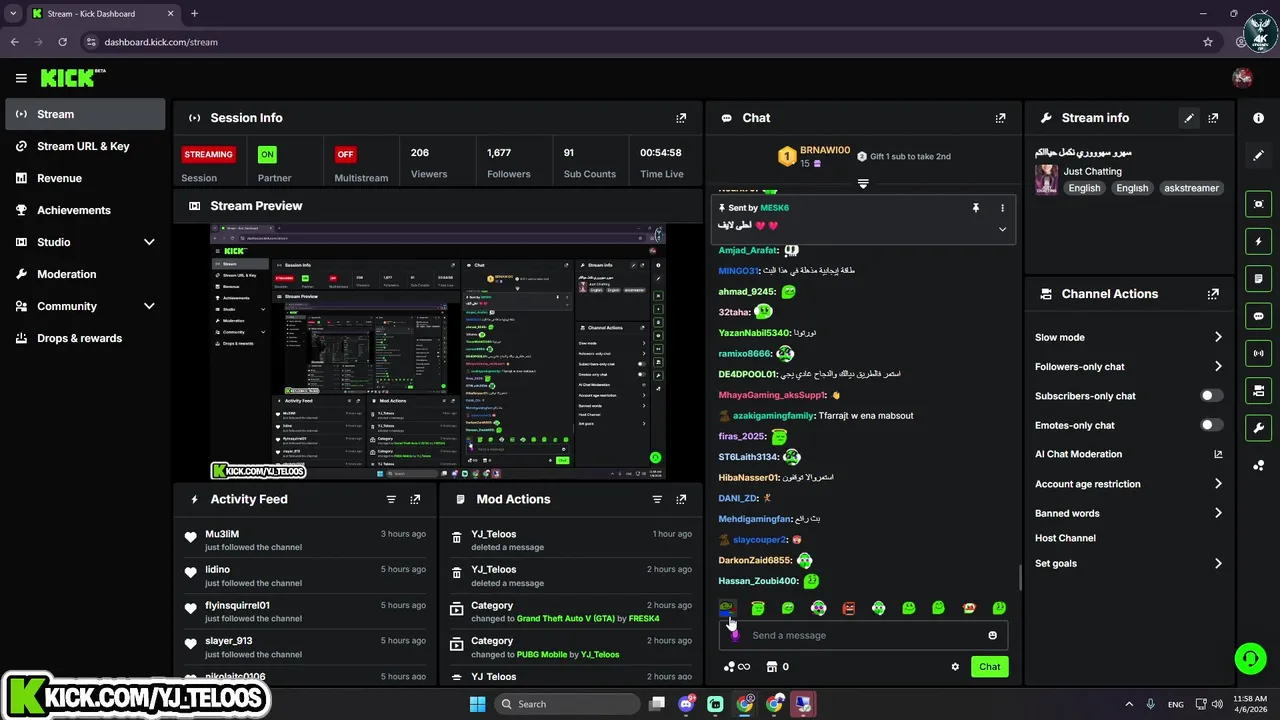Click the broadcast signal icon in right sidebar

pos(1258,353)
